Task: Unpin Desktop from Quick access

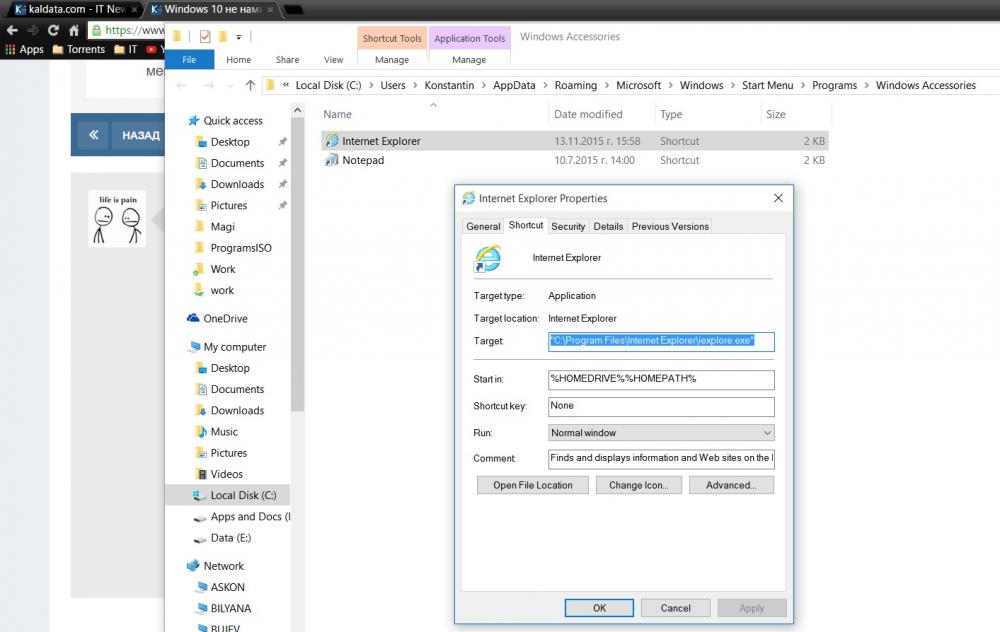Action: 283,142
